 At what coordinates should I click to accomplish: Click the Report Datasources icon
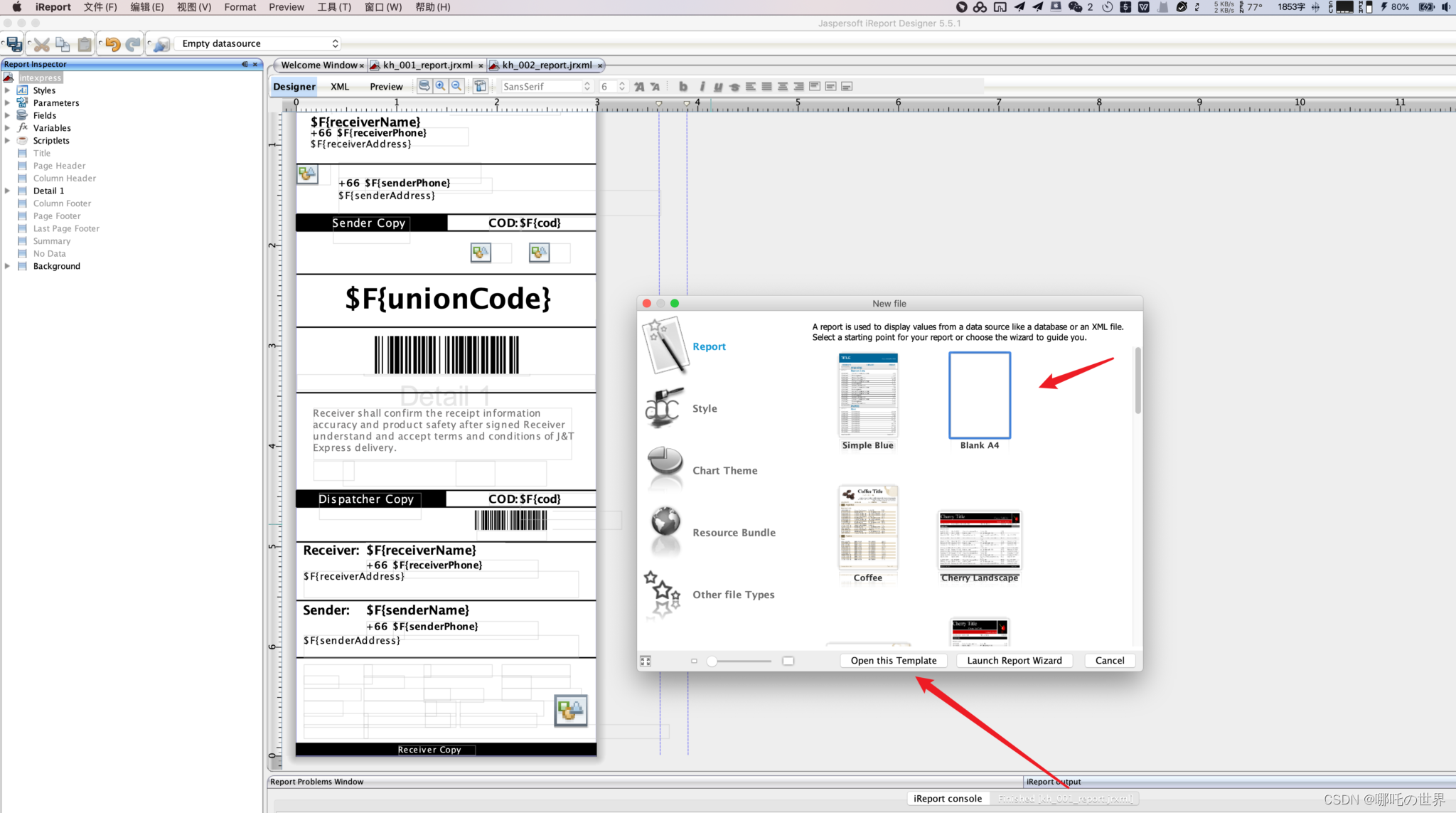pyautogui.click(x=161, y=44)
